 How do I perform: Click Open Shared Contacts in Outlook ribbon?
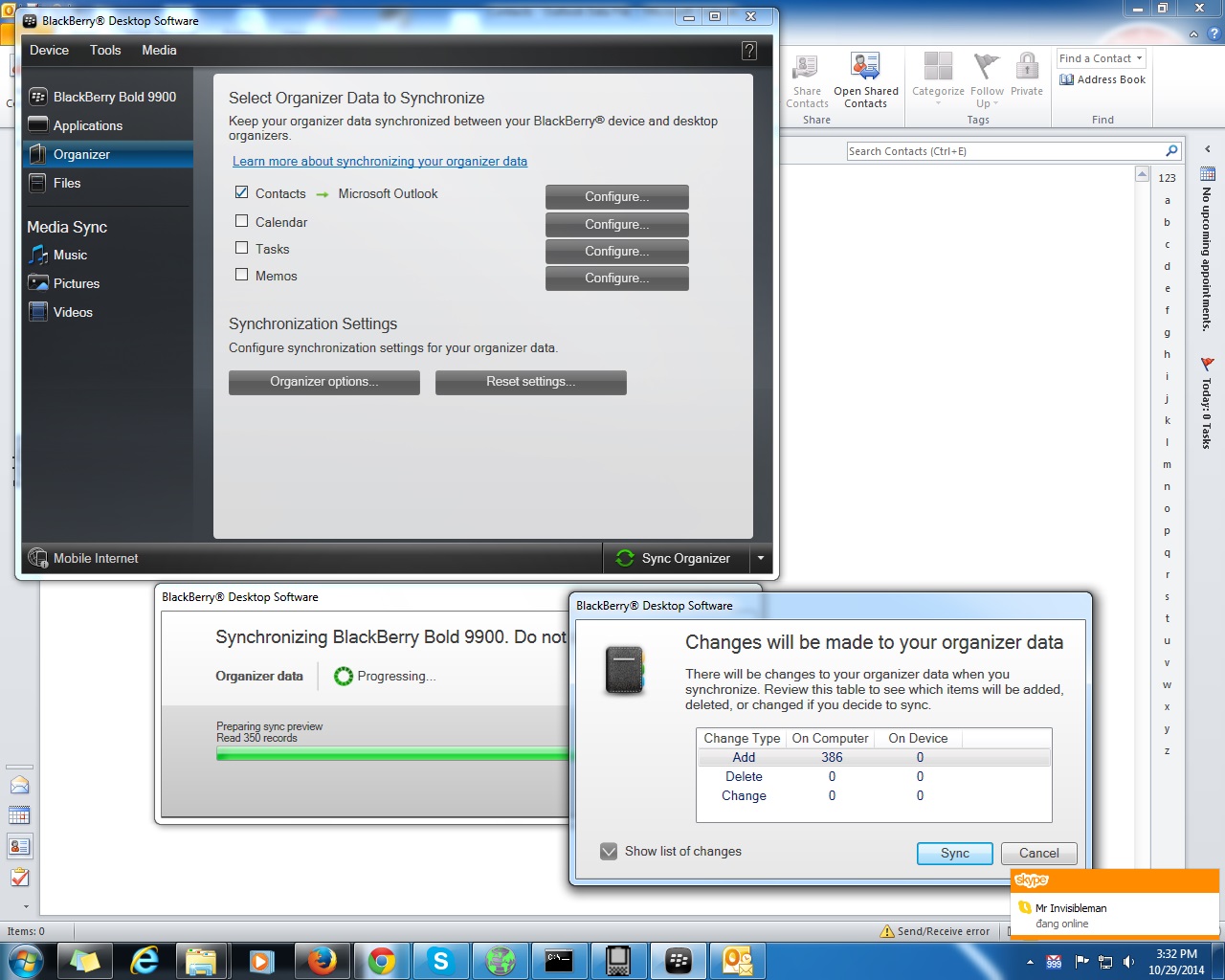coord(866,81)
